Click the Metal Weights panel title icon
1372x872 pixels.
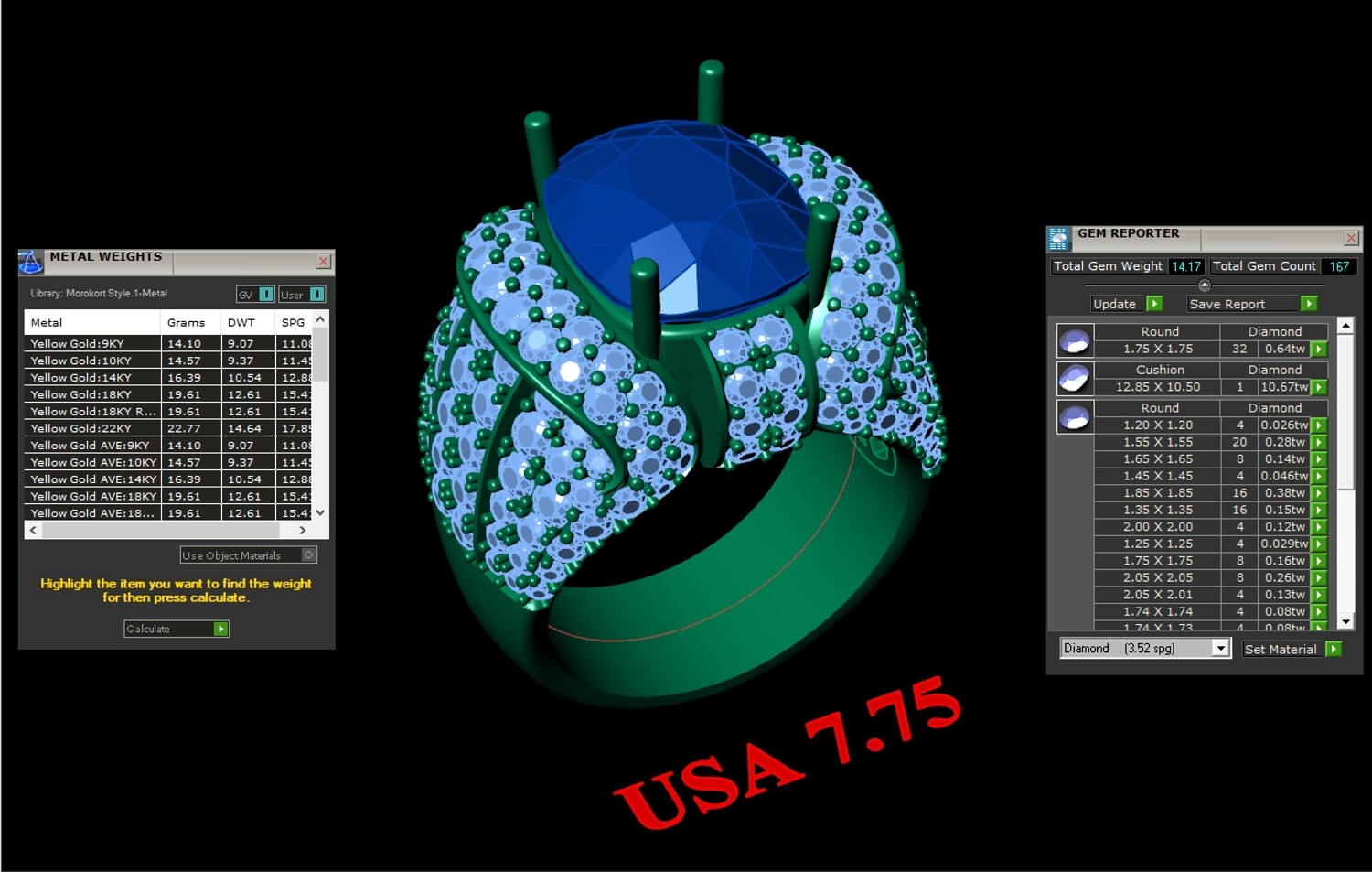(x=30, y=263)
